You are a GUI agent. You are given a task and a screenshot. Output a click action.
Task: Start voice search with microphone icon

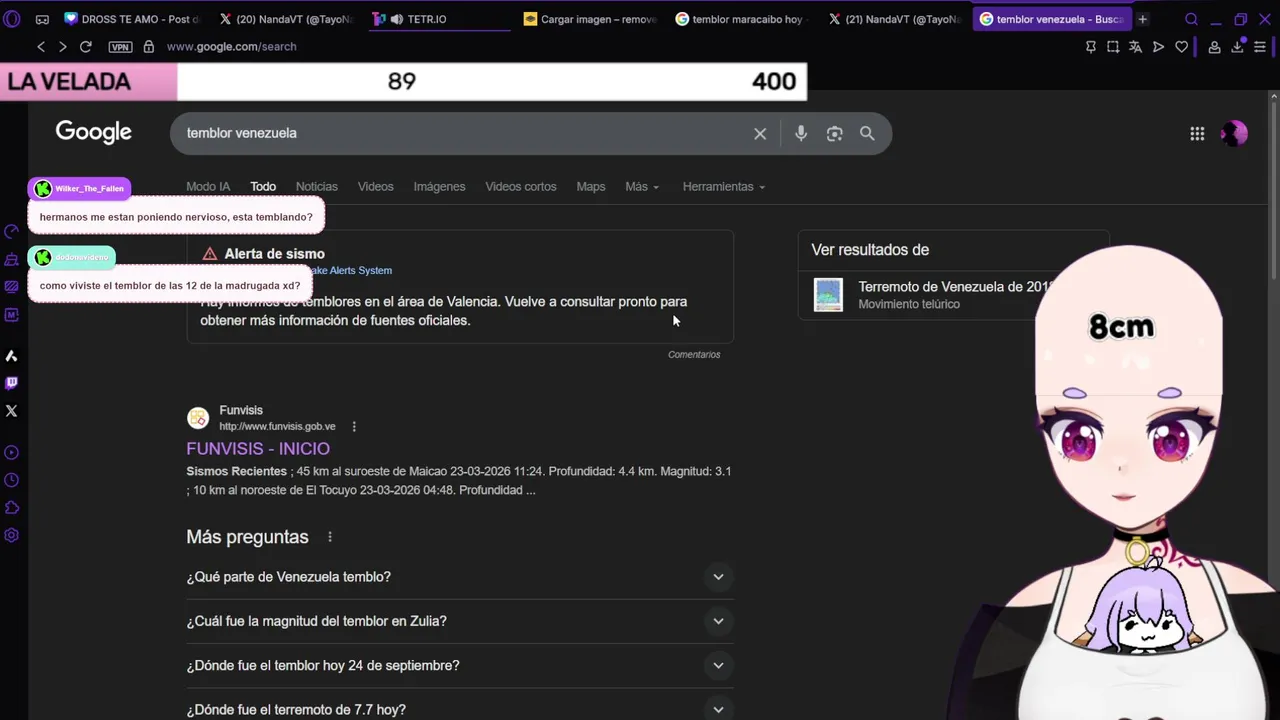click(801, 133)
